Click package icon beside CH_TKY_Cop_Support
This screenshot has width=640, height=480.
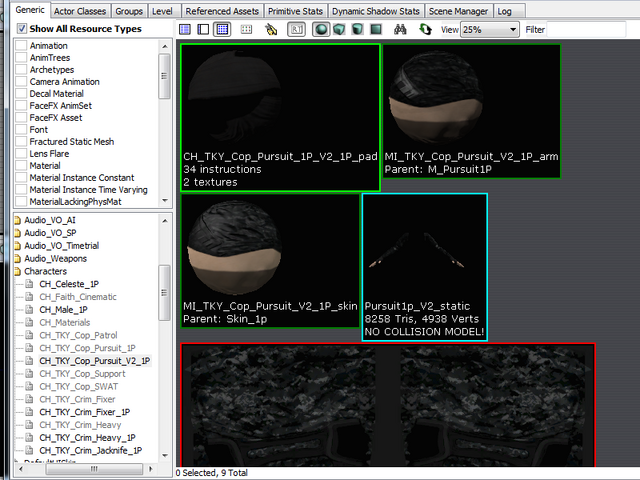point(29,373)
